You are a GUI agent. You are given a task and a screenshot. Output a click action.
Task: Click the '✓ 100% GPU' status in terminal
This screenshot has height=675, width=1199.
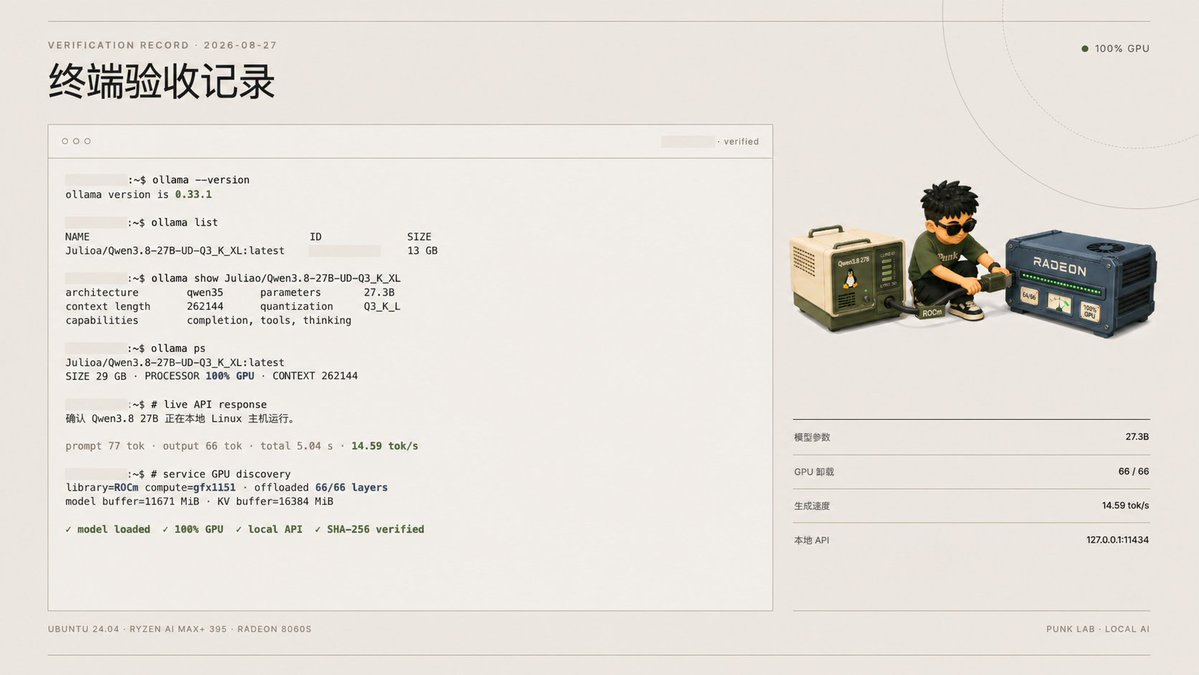(193, 529)
